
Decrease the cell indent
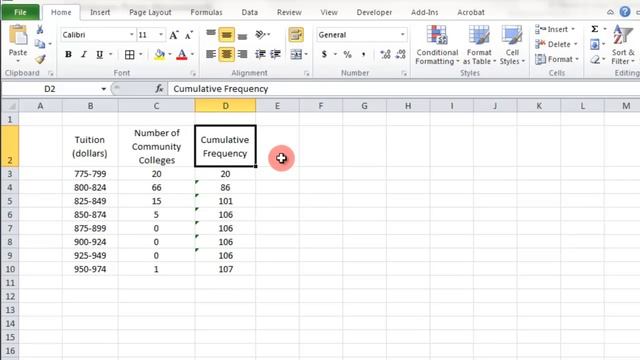point(260,54)
